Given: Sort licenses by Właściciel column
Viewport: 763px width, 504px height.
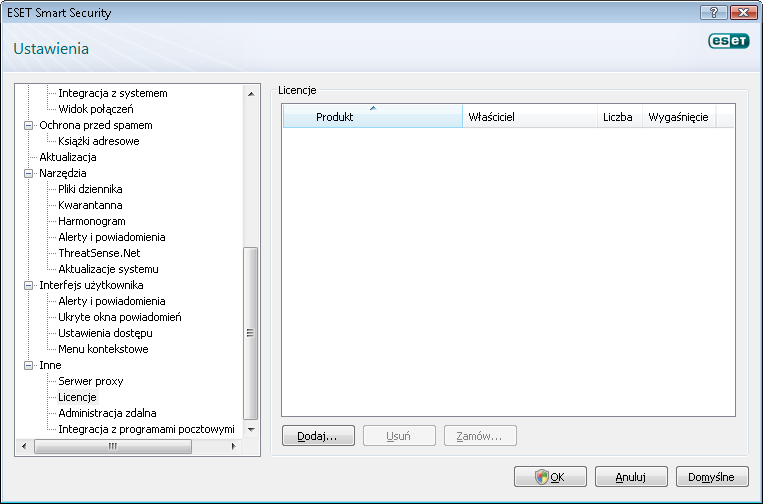Looking at the screenshot, I should [530, 117].
